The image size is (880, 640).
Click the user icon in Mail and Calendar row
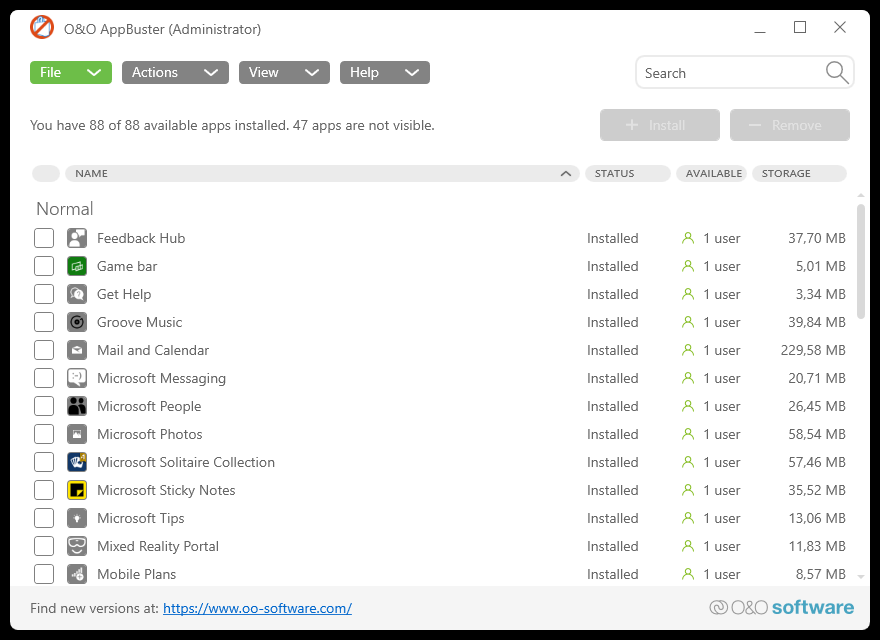tap(688, 350)
